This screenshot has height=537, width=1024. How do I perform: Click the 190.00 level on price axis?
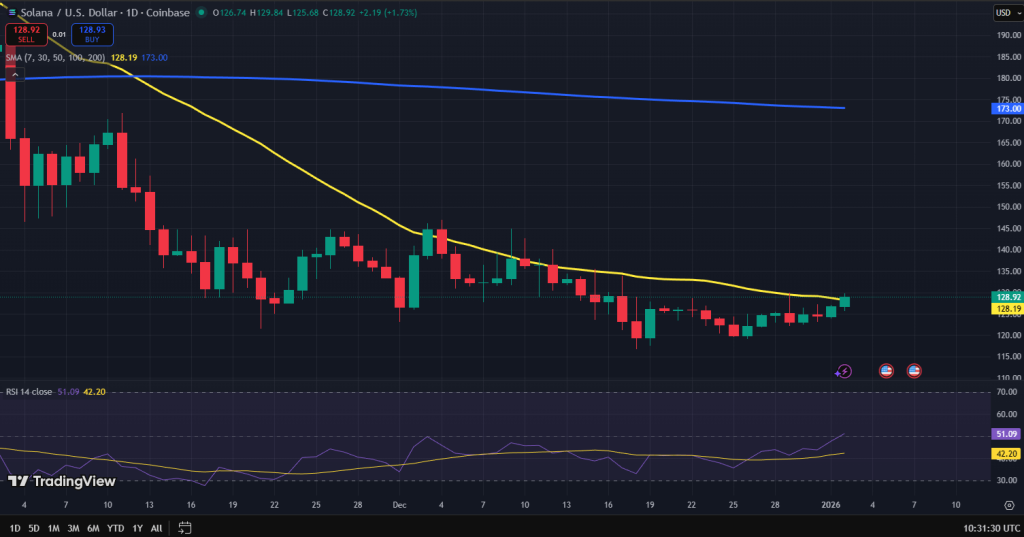(x=1008, y=35)
